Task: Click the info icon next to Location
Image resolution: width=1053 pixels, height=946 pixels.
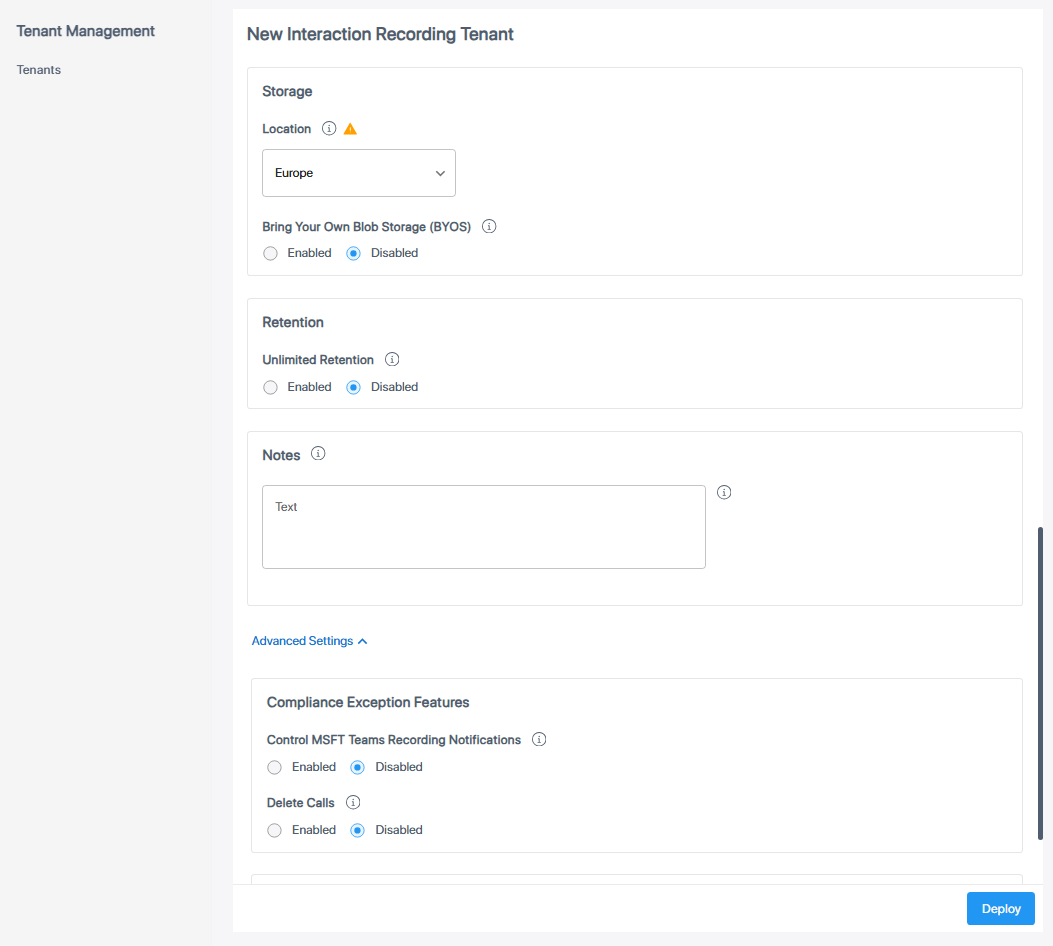Action: pos(329,129)
